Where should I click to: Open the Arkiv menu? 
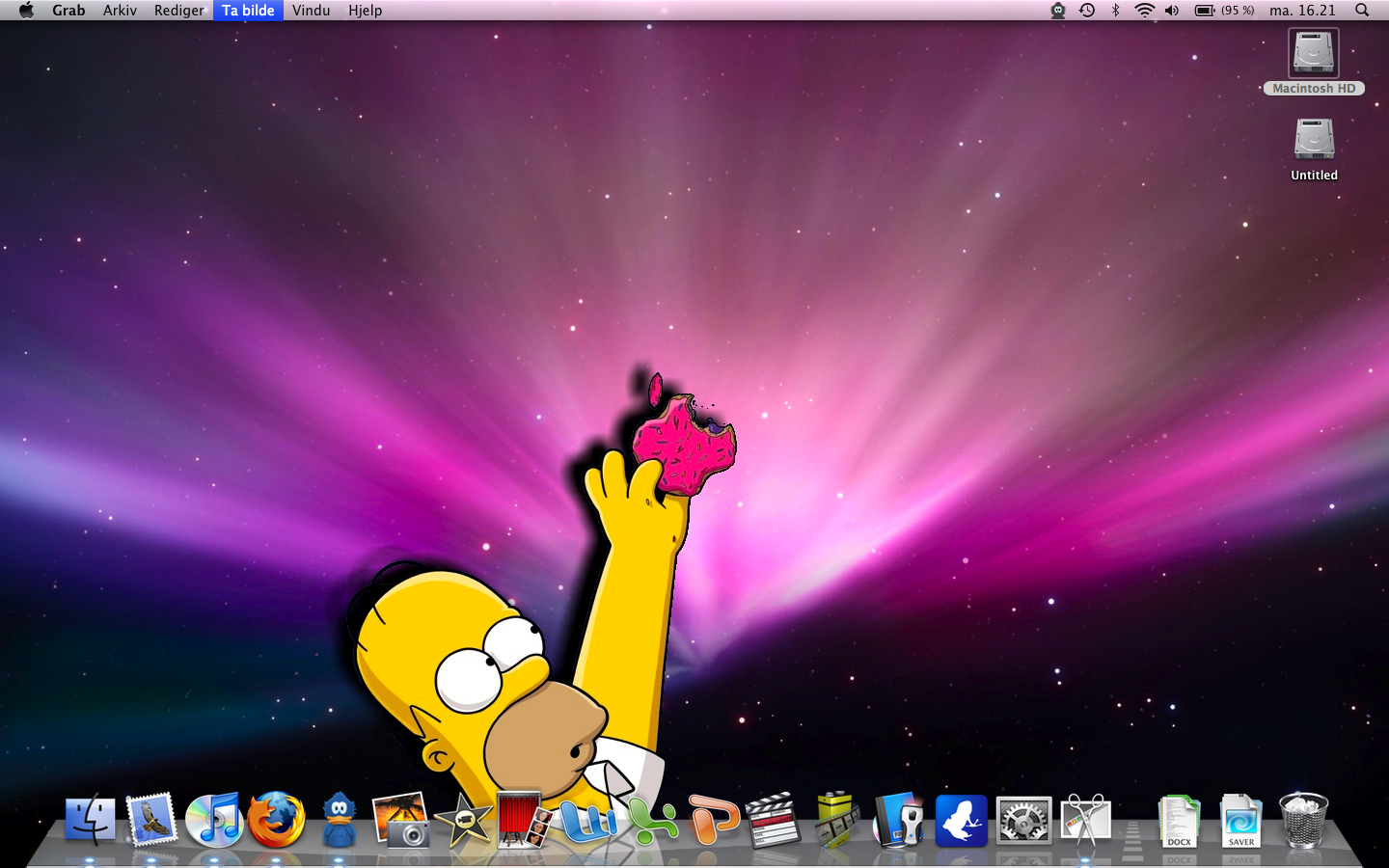pyautogui.click(x=120, y=11)
